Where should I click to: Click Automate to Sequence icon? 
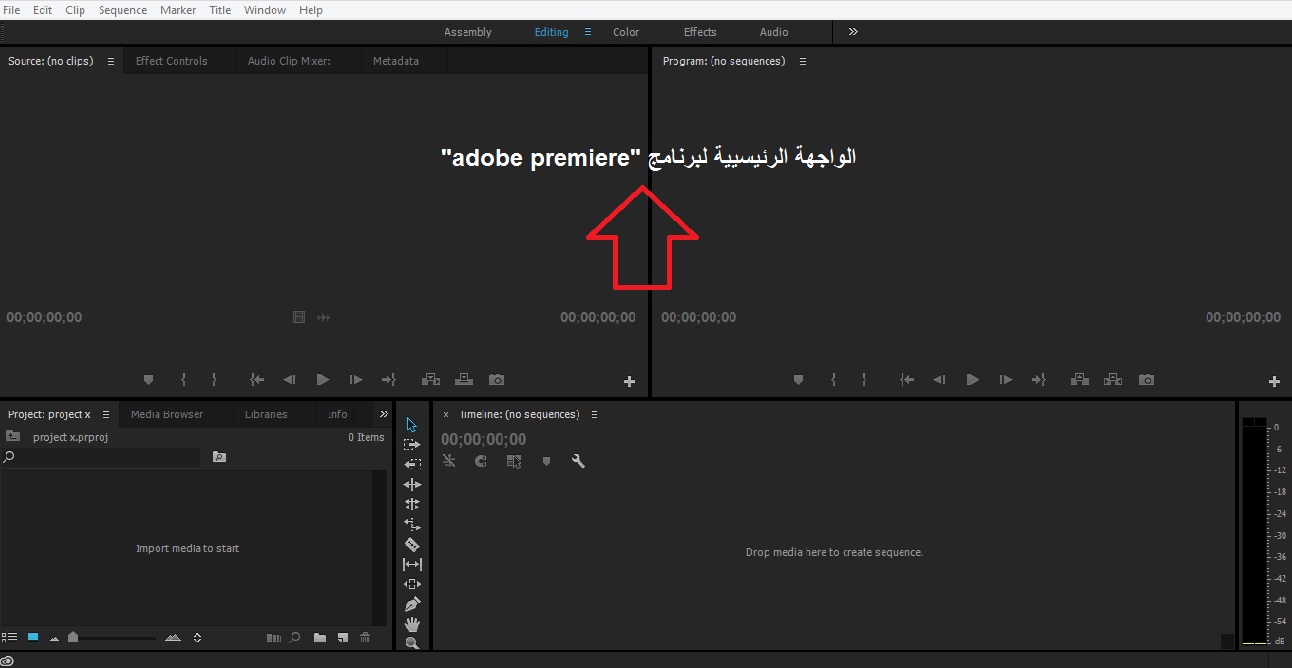274,637
